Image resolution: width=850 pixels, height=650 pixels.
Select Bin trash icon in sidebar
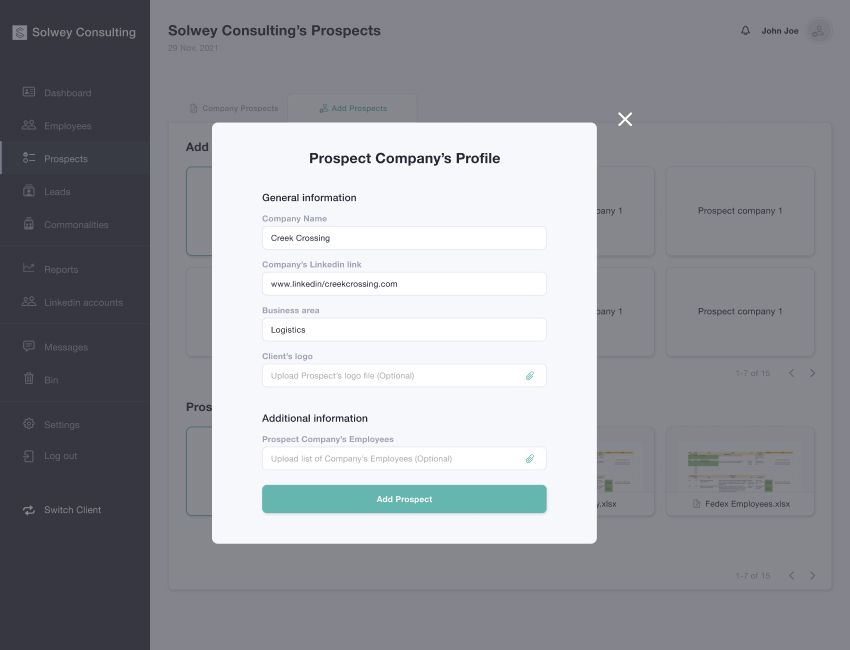pyautogui.click(x=29, y=378)
